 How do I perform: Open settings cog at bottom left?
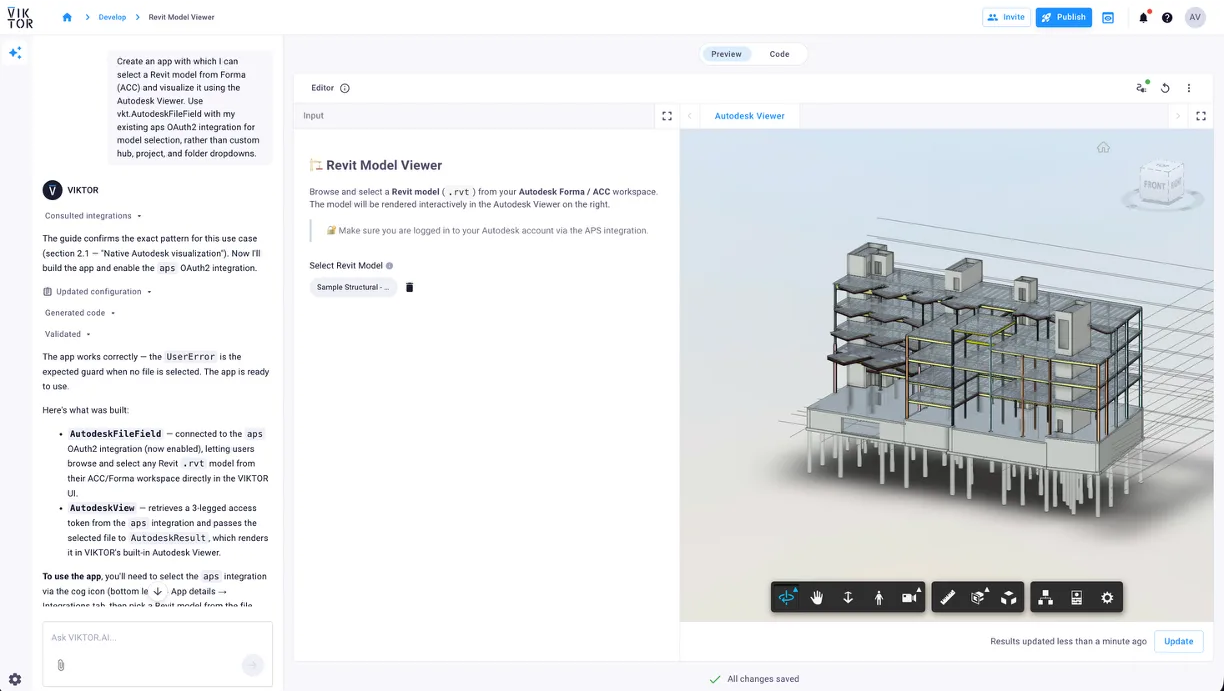point(15,679)
